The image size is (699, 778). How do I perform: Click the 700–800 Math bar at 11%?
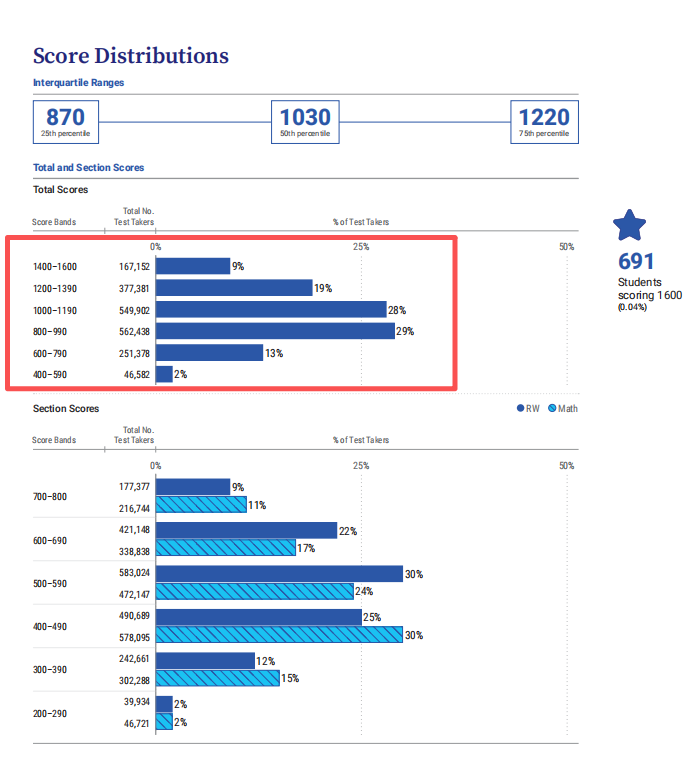pos(201,505)
